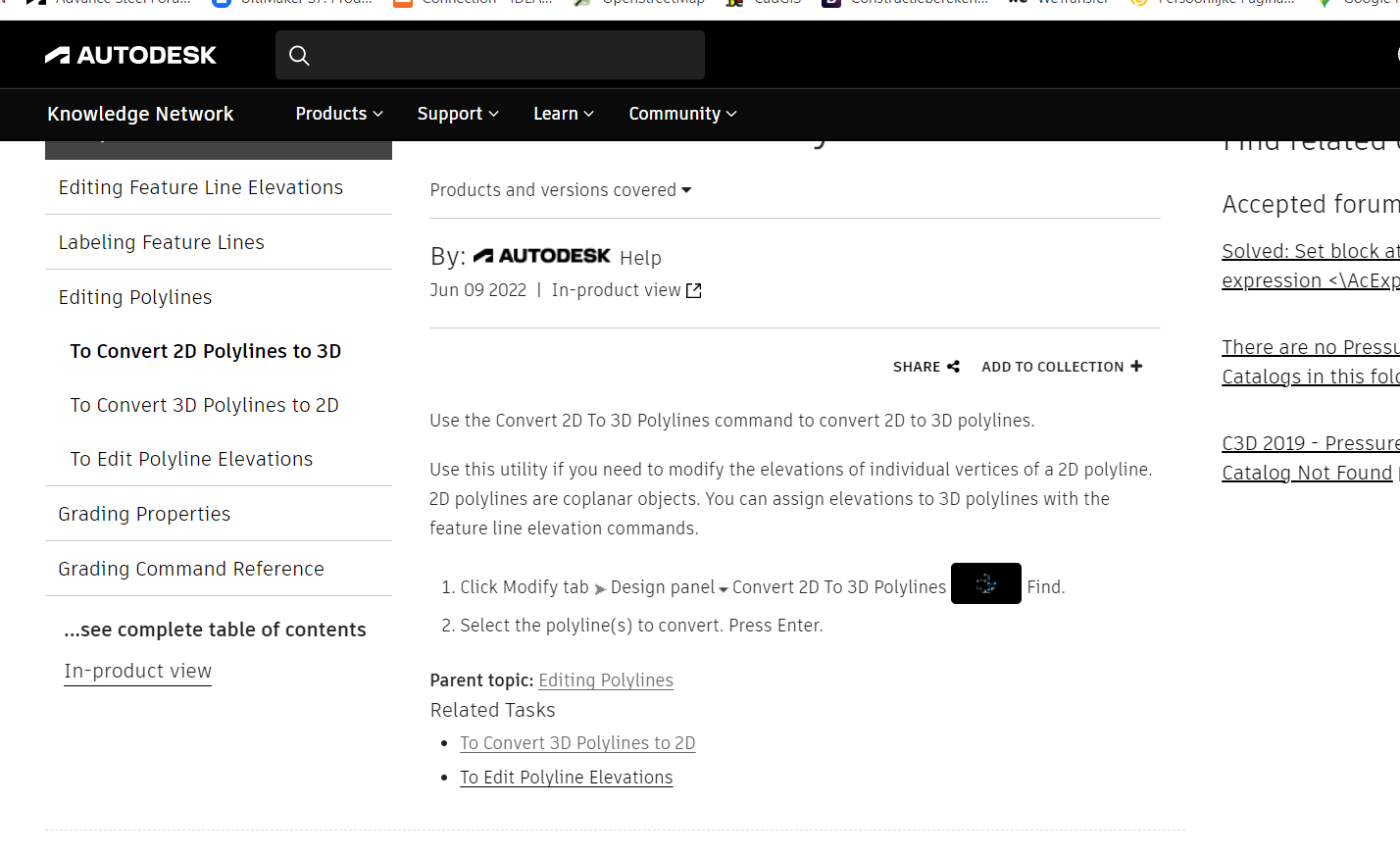Open In-product view beside the date
Image resolution: width=1400 pixels, height=855 pixels.
pyautogui.click(x=626, y=290)
